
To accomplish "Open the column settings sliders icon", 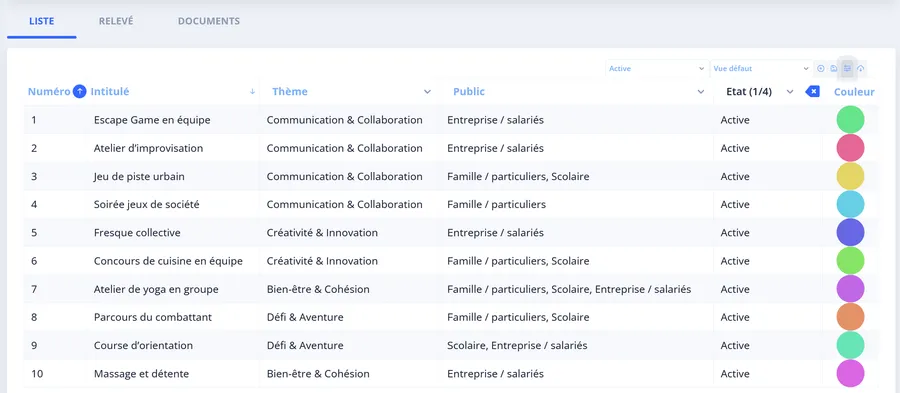I will coord(847,68).
